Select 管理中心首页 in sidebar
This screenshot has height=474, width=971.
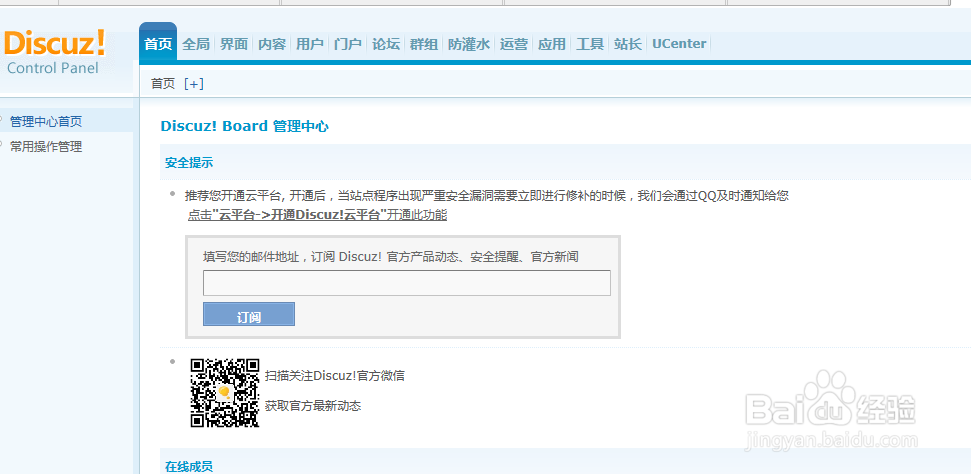tap(46, 121)
